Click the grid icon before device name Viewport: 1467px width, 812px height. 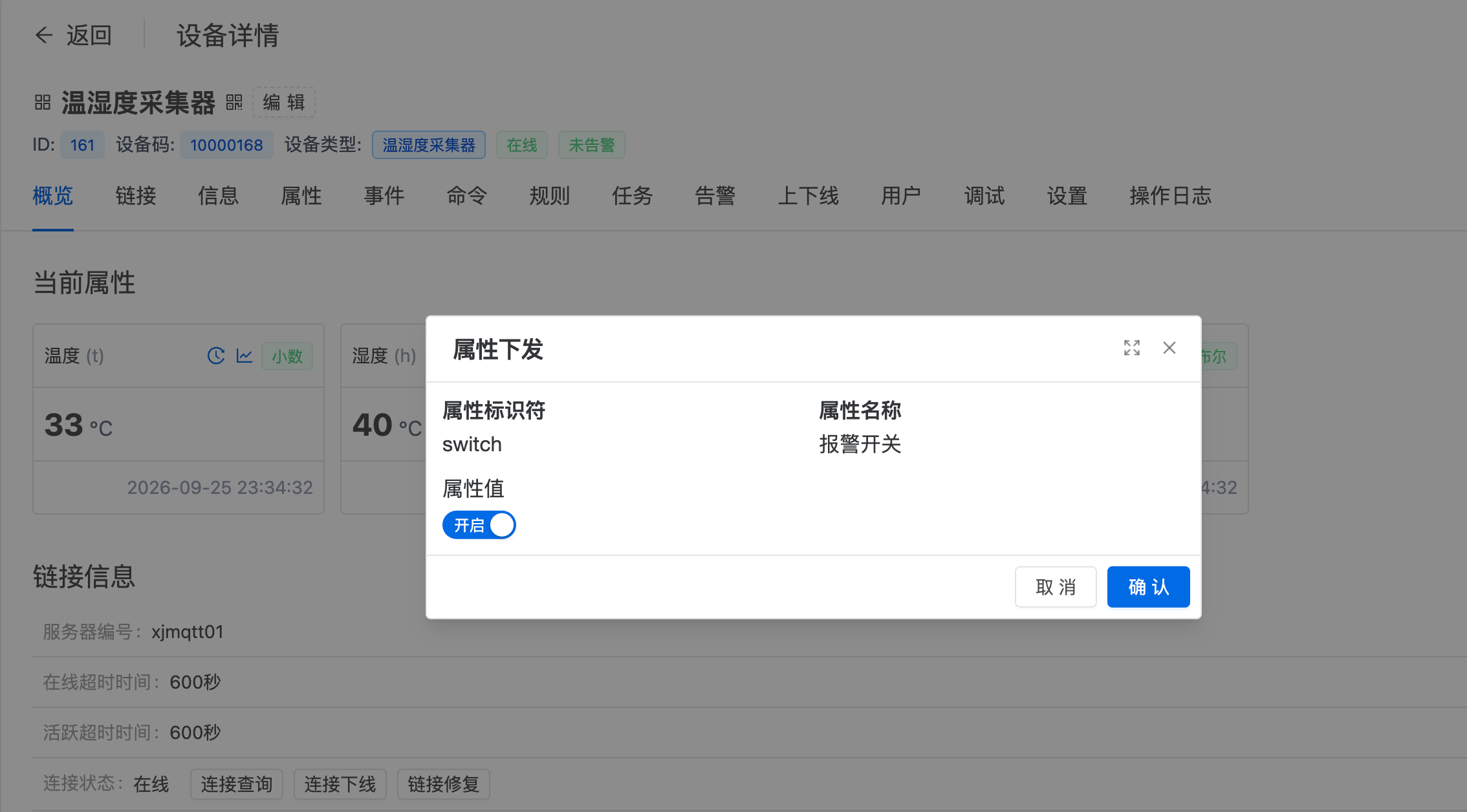(43, 102)
